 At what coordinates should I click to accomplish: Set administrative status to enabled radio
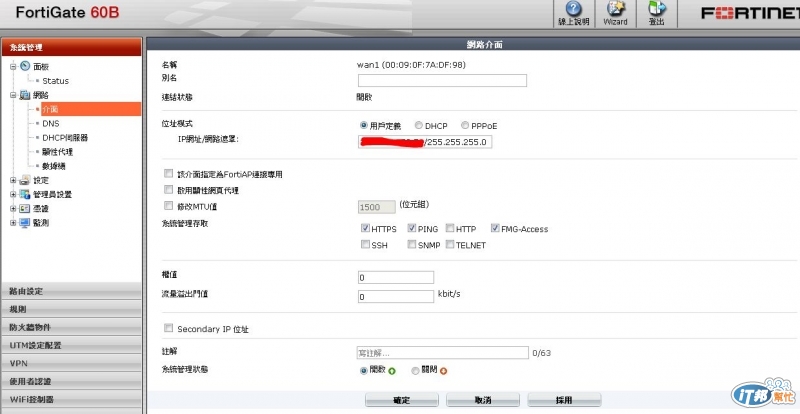[x=363, y=371]
